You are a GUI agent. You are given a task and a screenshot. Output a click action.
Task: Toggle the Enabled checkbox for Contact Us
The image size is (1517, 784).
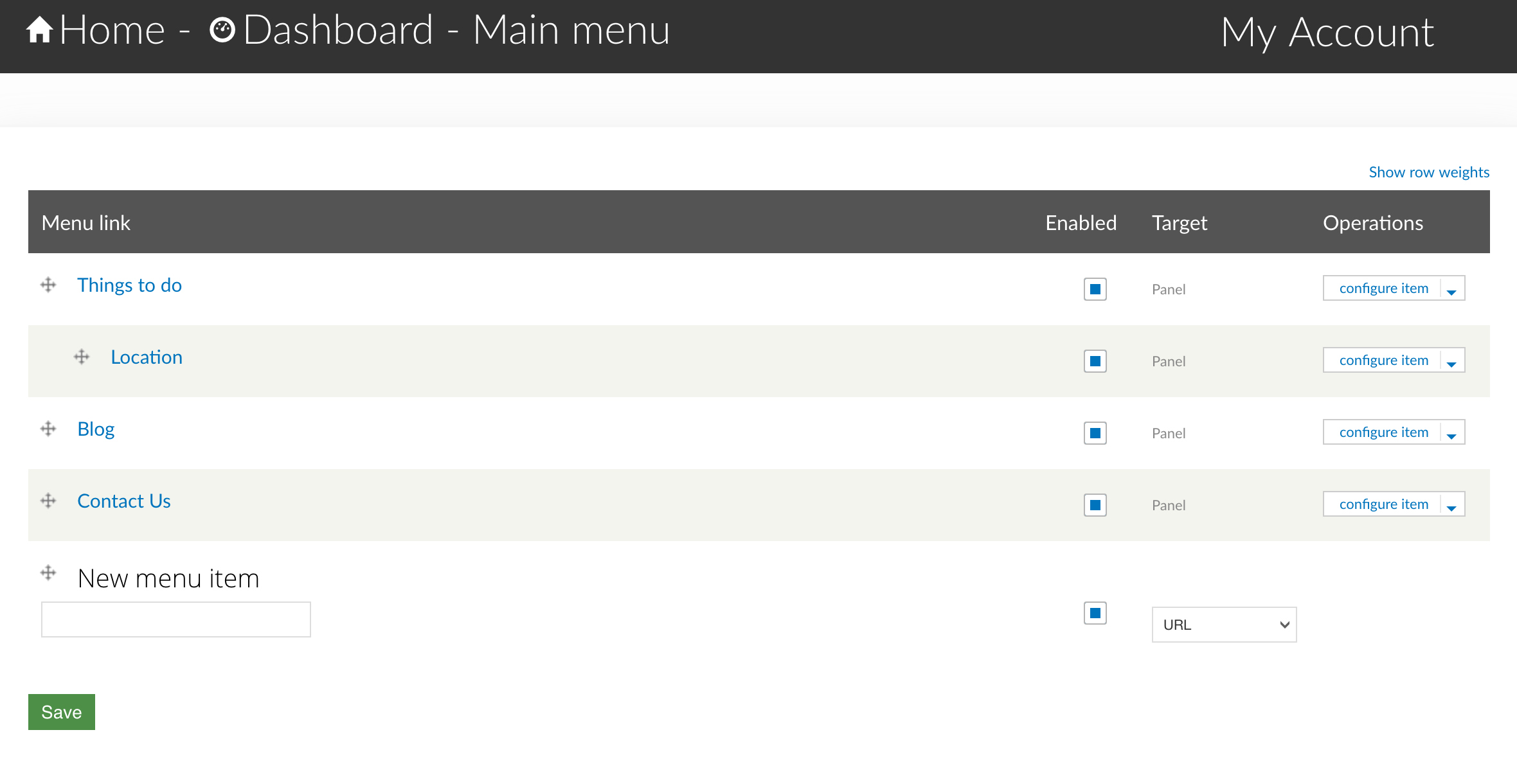click(x=1095, y=505)
